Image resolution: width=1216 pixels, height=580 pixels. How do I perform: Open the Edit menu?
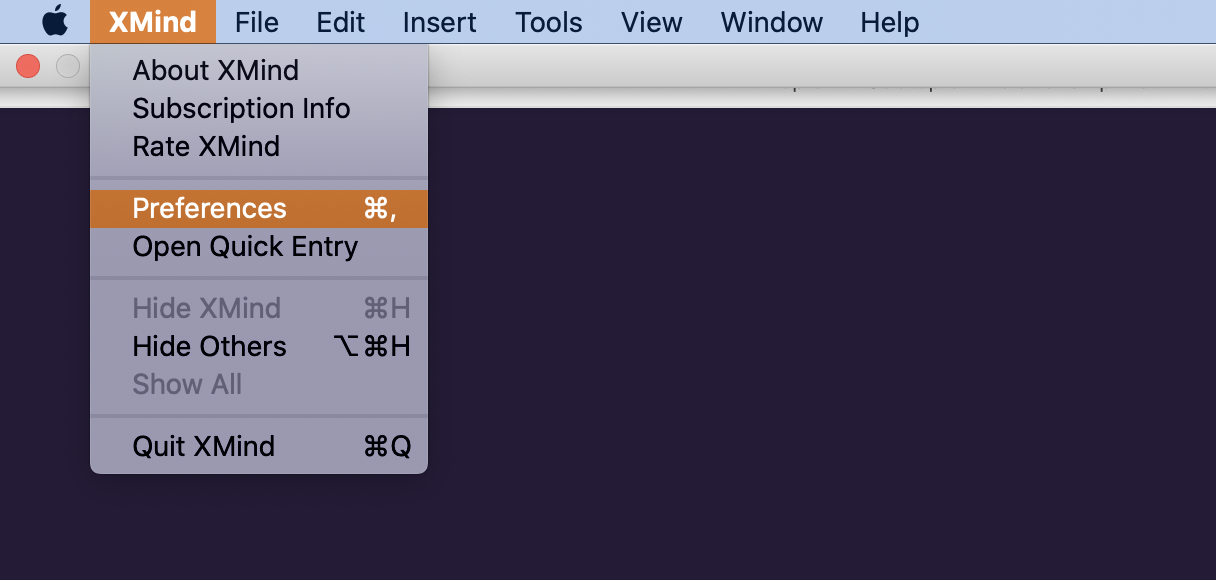(341, 22)
